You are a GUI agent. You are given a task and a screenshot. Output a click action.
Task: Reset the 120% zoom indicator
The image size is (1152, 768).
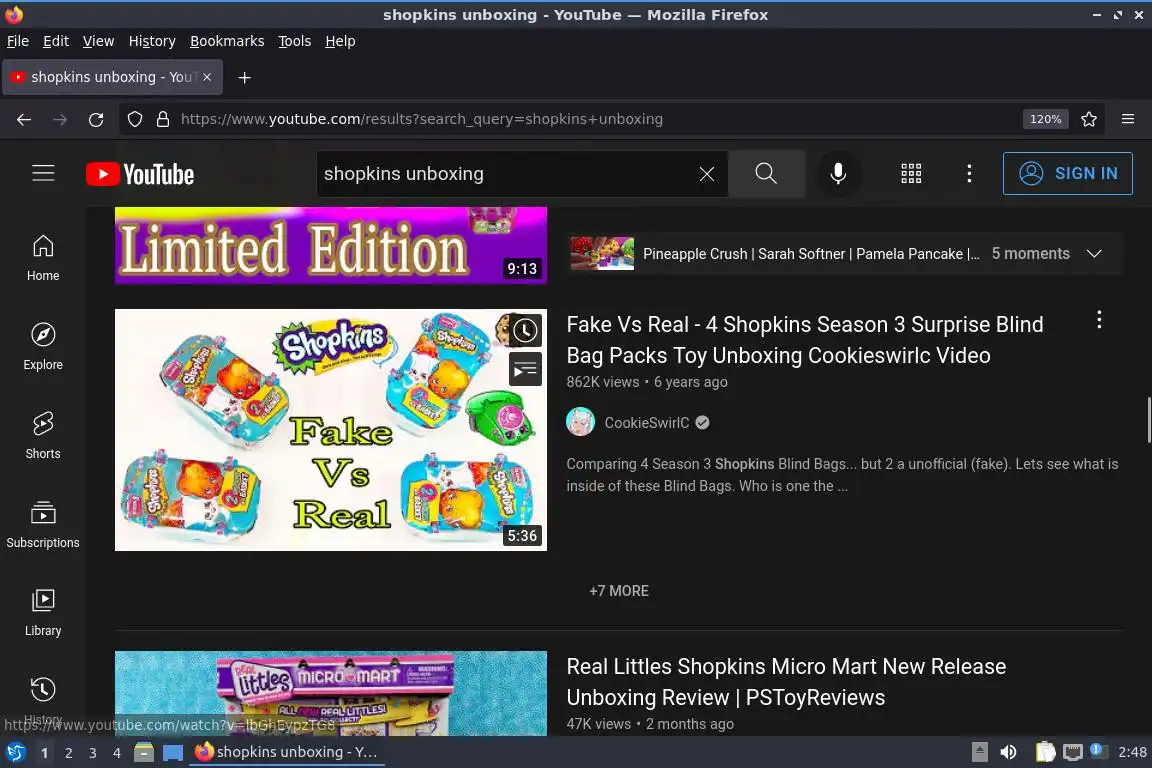pos(1045,119)
